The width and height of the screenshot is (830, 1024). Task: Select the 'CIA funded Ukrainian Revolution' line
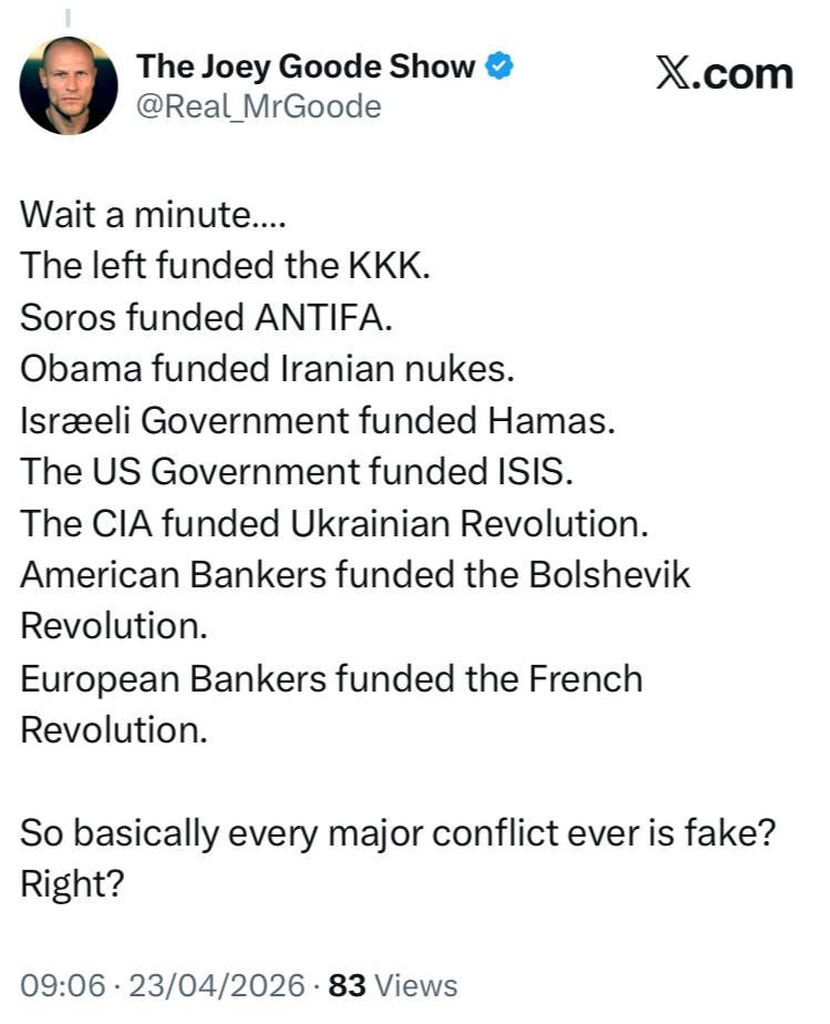tap(334, 523)
